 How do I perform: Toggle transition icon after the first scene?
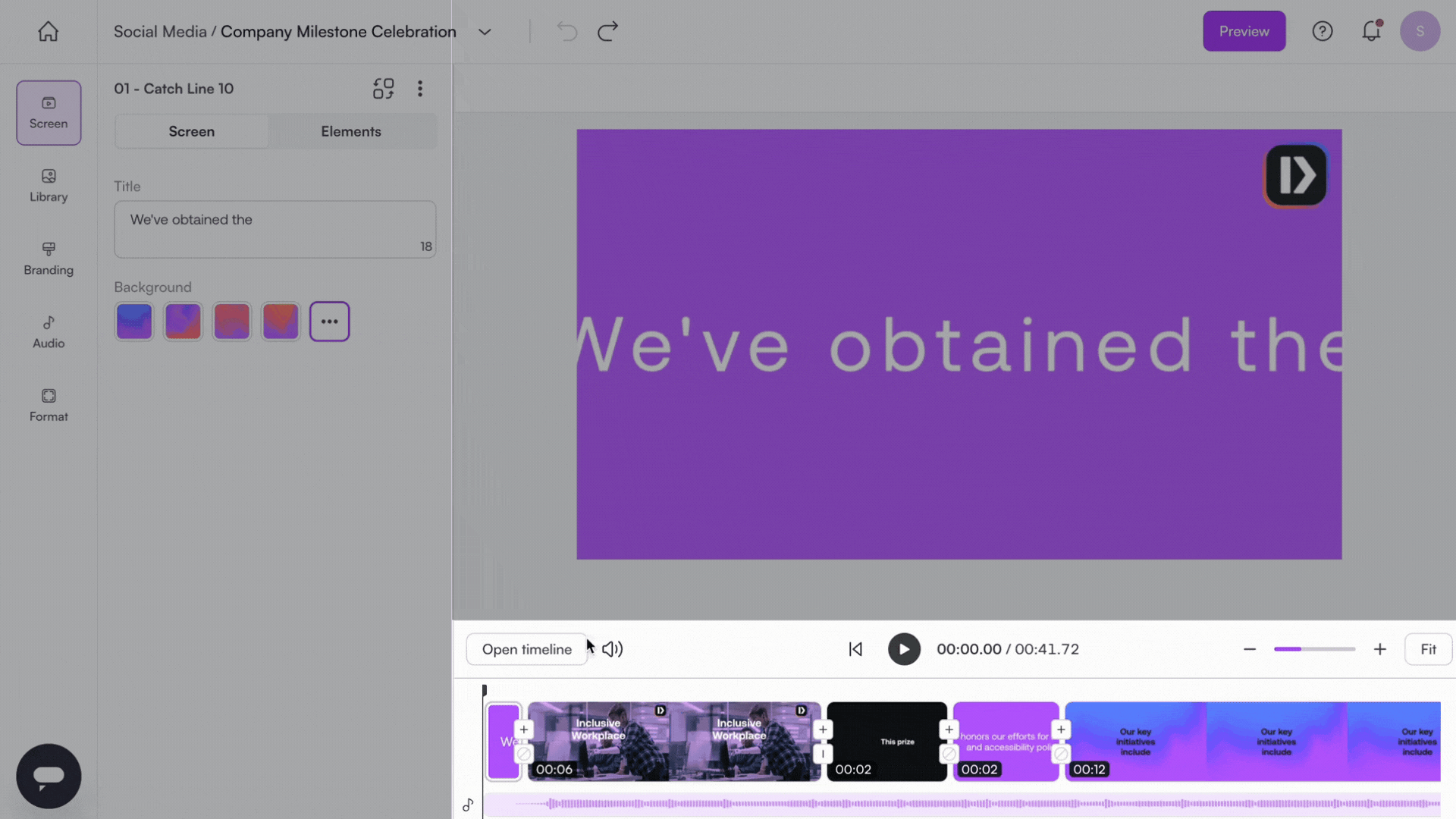[524, 755]
